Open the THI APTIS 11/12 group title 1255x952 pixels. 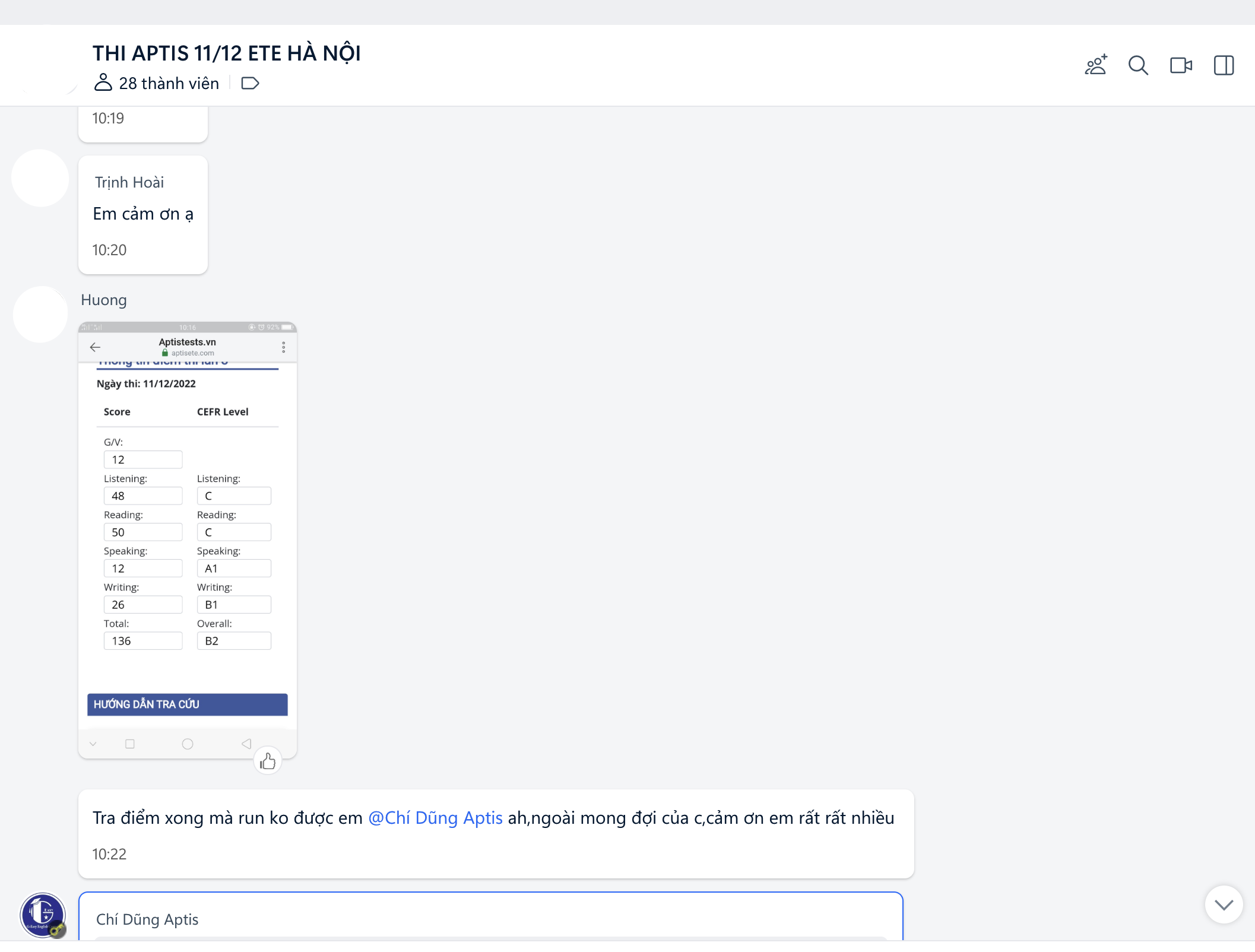coord(226,53)
